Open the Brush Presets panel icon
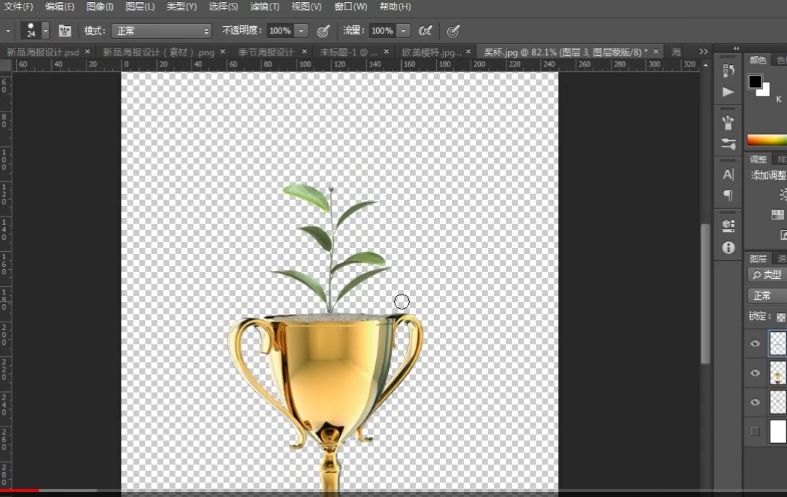Image resolution: width=787 pixels, height=497 pixels. (x=728, y=122)
